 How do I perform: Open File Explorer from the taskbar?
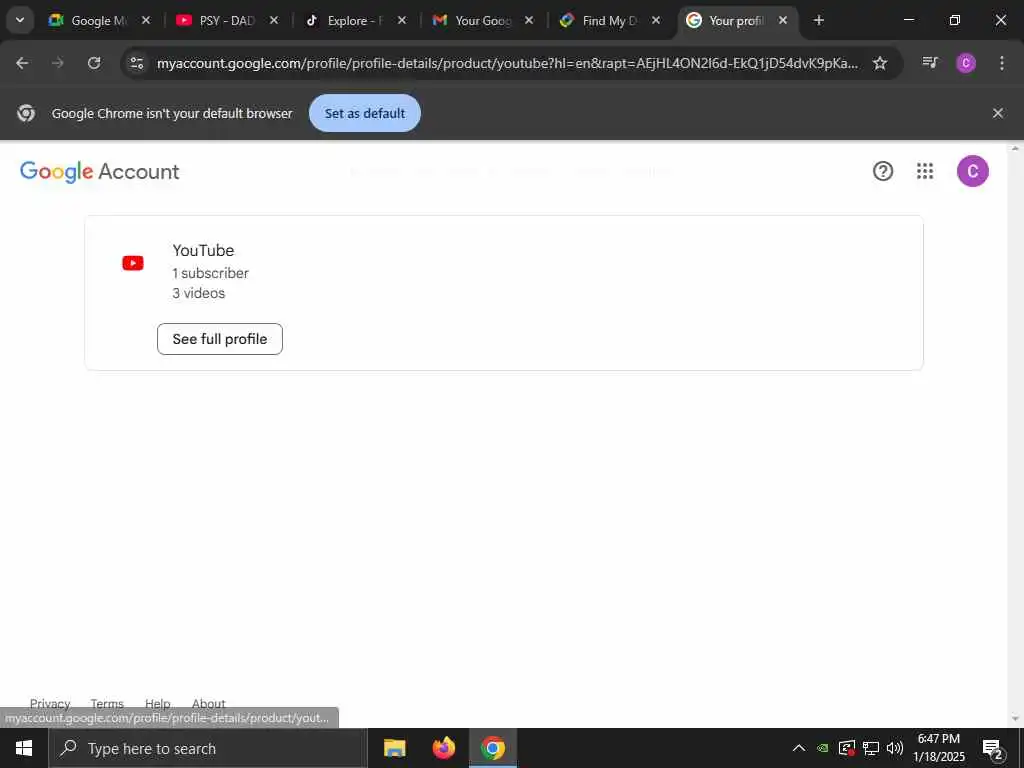tap(394, 748)
